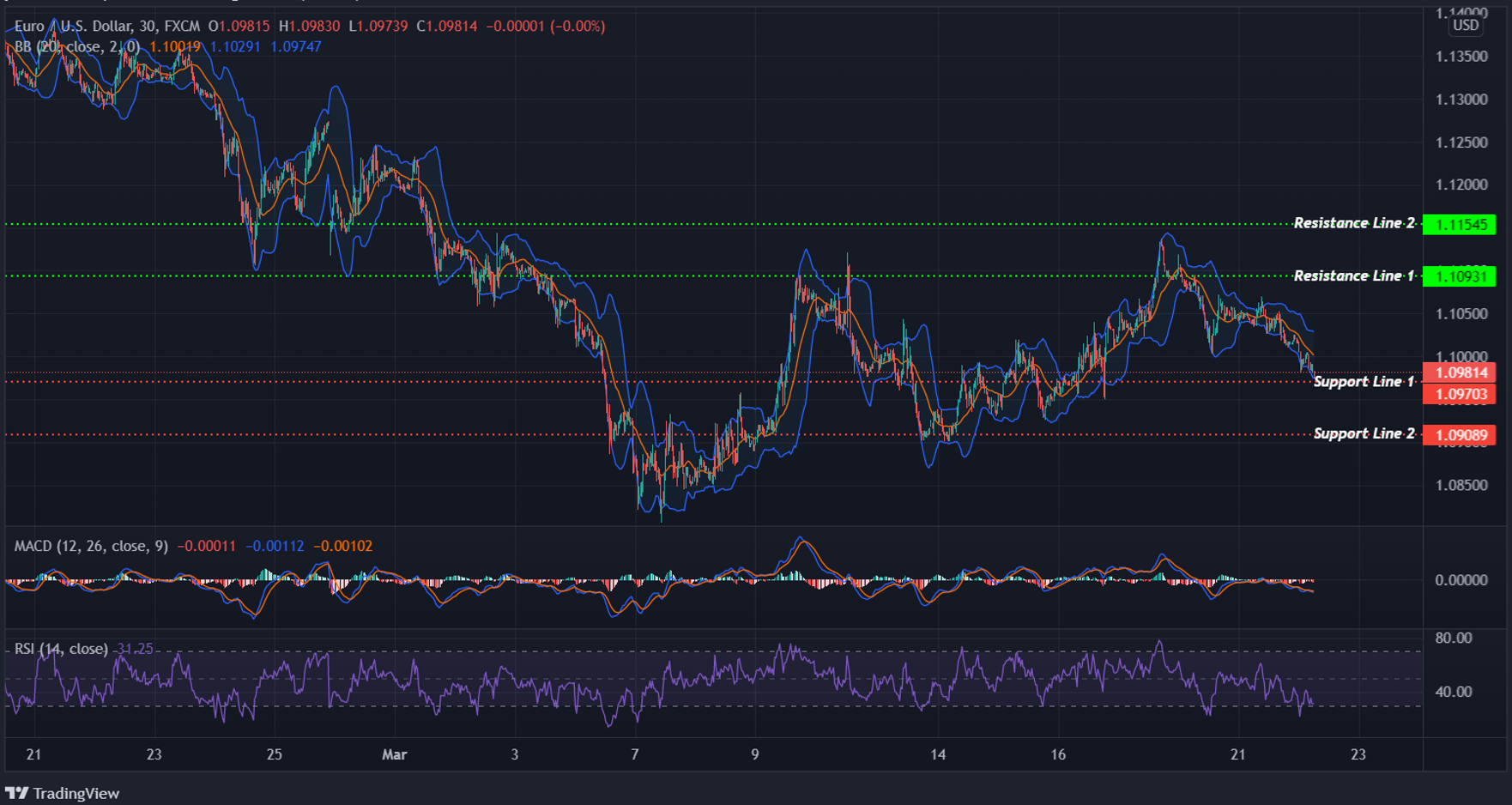The width and height of the screenshot is (1512, 805).
Task: Click the Support Line 2 price tag 1.09089
Action: click(1461, 435)
